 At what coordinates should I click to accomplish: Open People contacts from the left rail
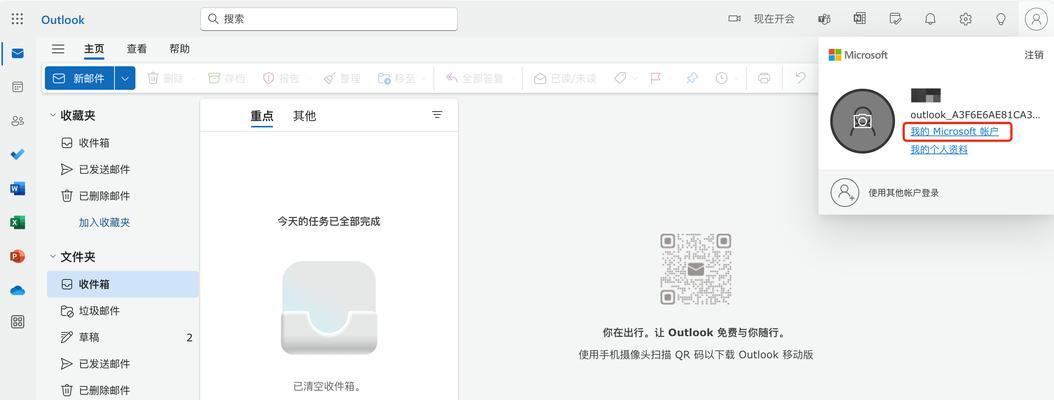[x=17, y=121]
